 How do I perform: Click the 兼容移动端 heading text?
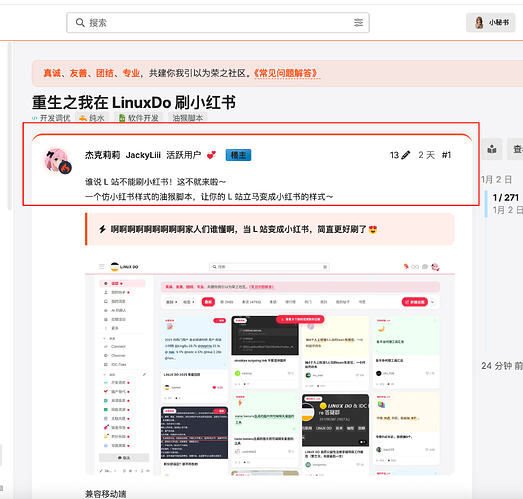(105, 494)
